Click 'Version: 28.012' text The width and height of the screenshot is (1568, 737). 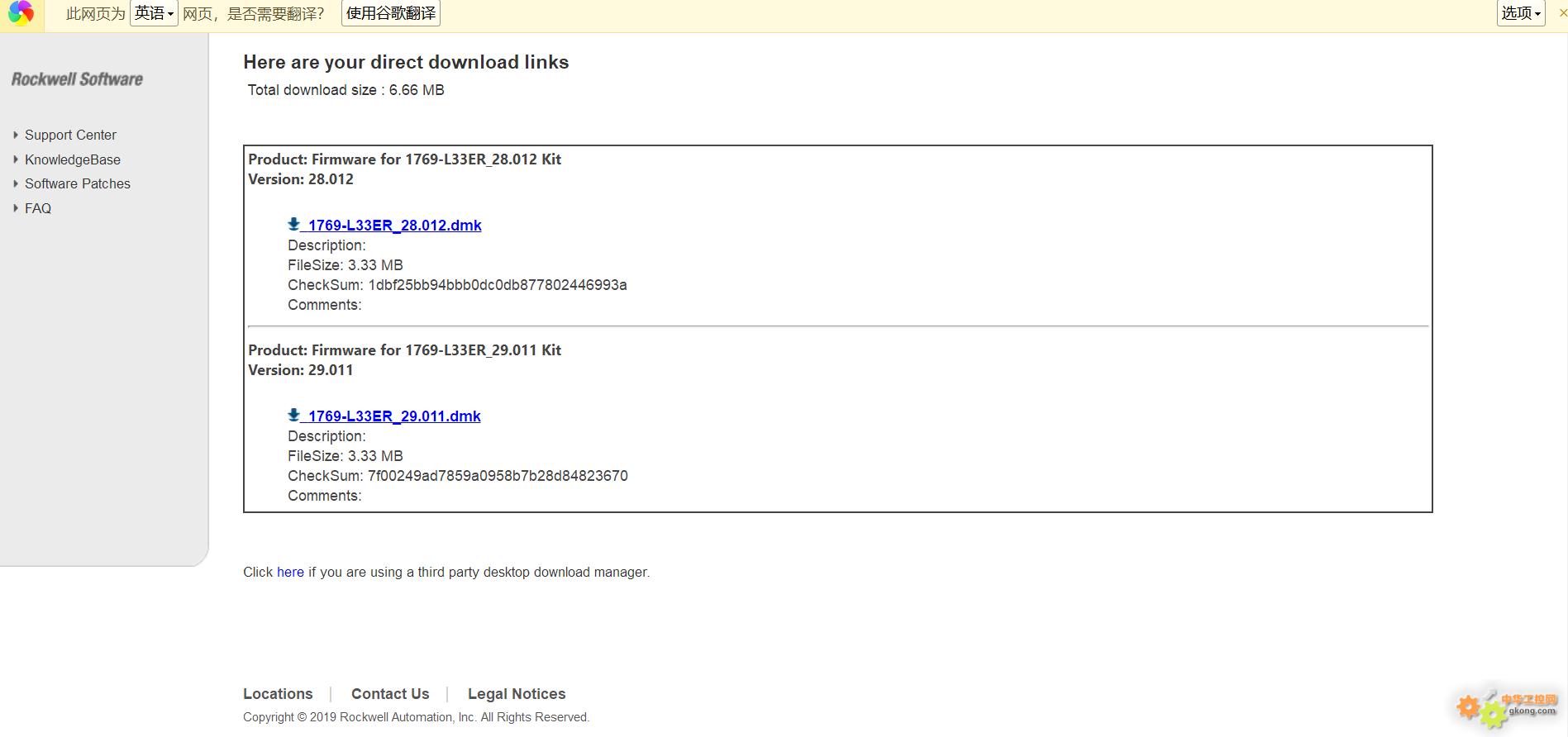pyautogui.click(x=301, y=179)
